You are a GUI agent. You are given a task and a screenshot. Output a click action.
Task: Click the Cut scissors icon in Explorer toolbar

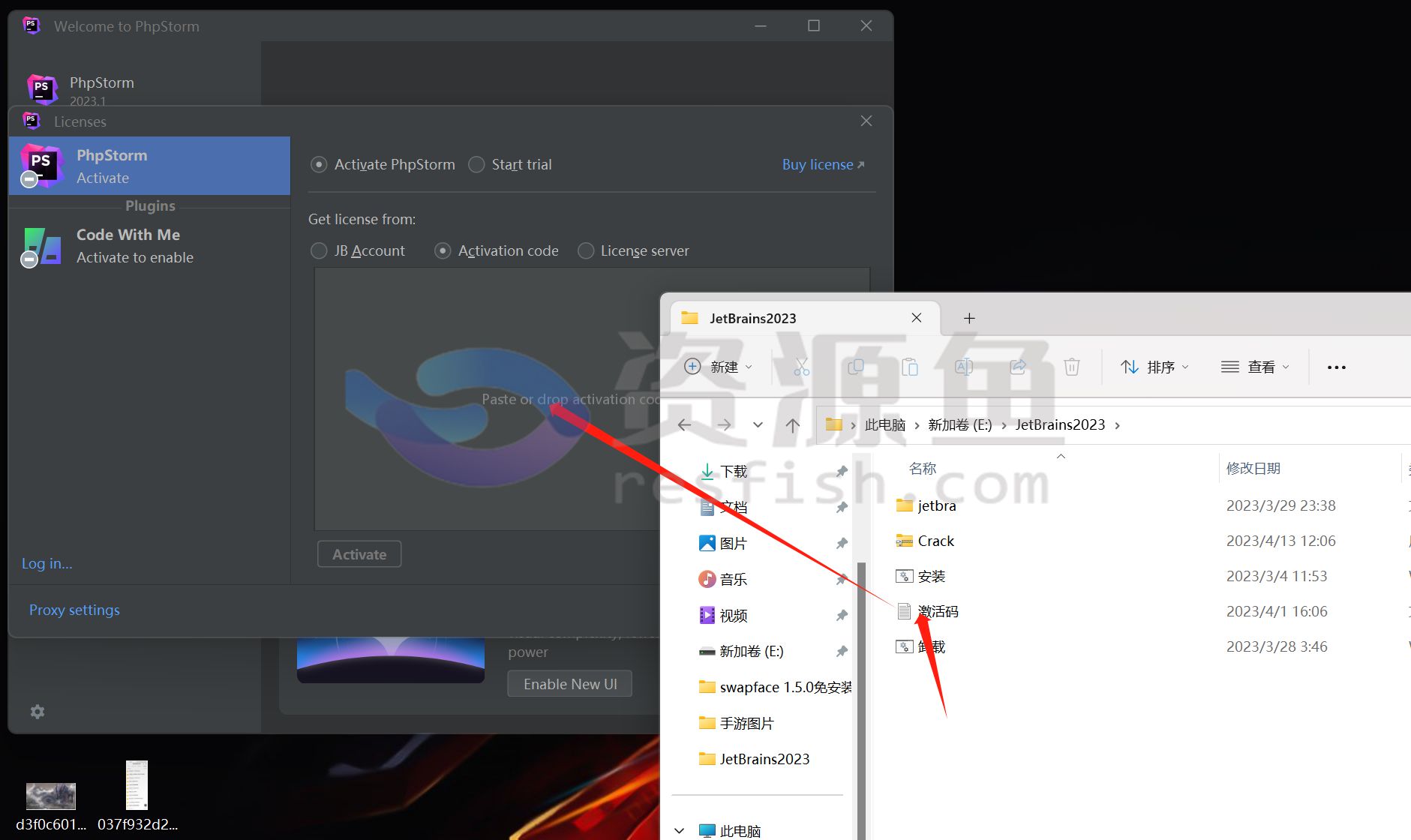pyautogui.click(x=802, y=367)
